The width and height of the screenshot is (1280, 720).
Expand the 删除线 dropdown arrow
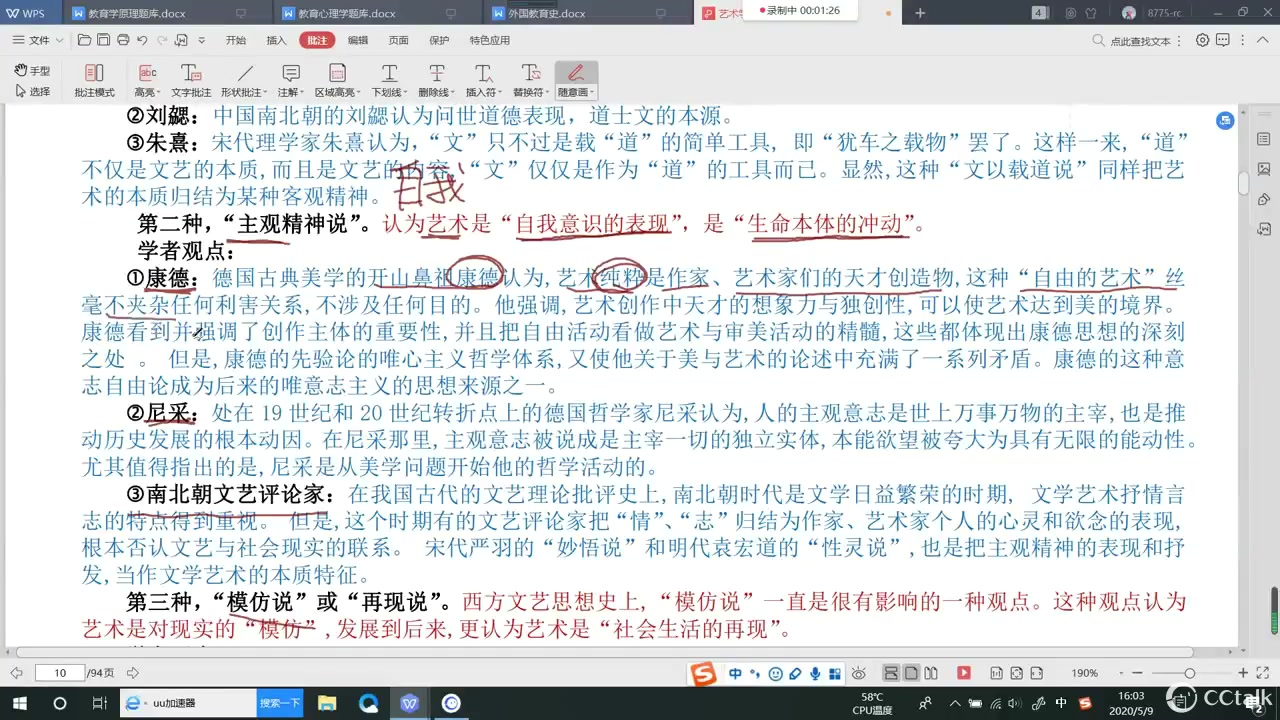point(454,92)
